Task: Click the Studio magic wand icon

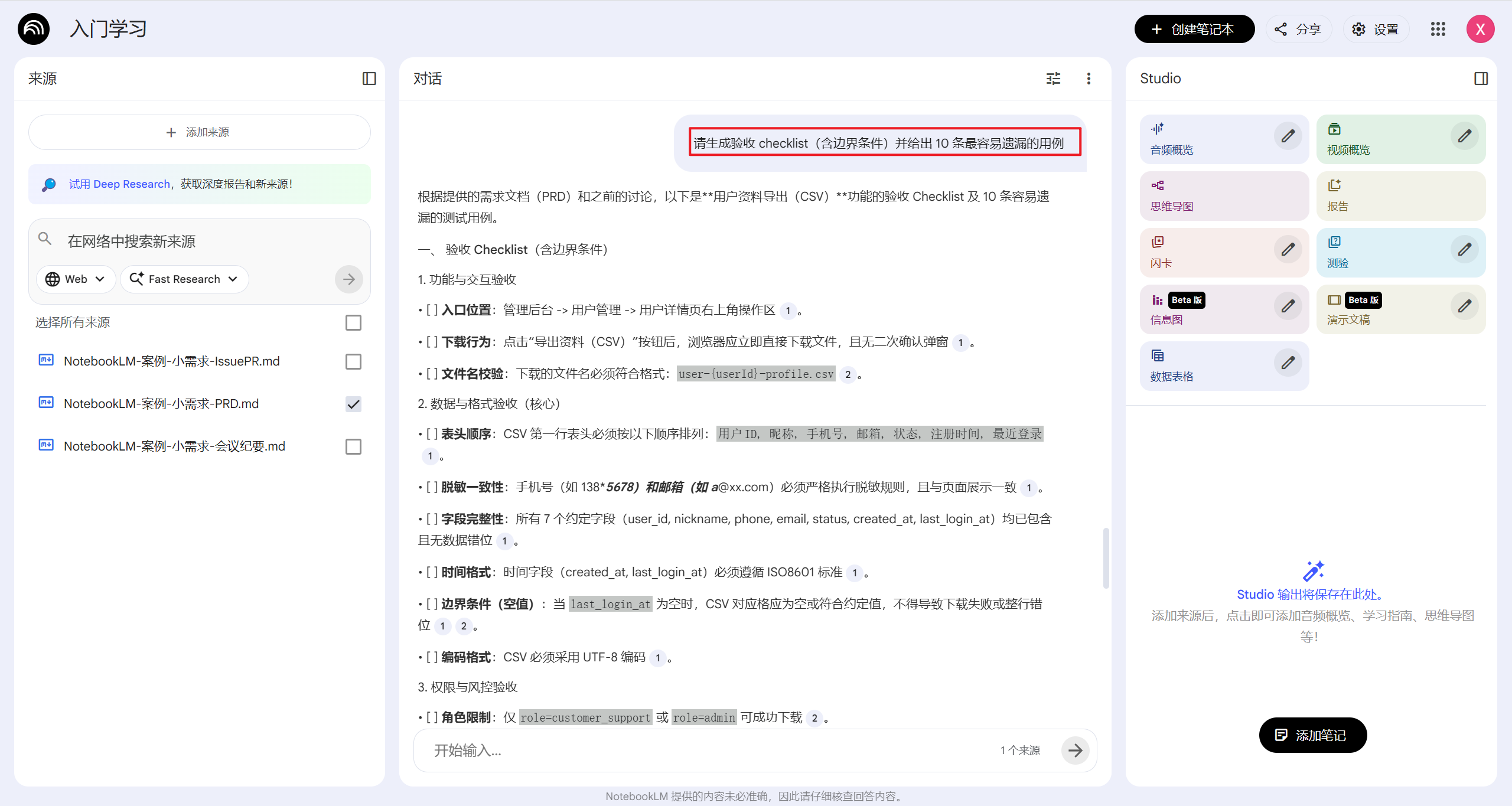Action: (1313, 571)
